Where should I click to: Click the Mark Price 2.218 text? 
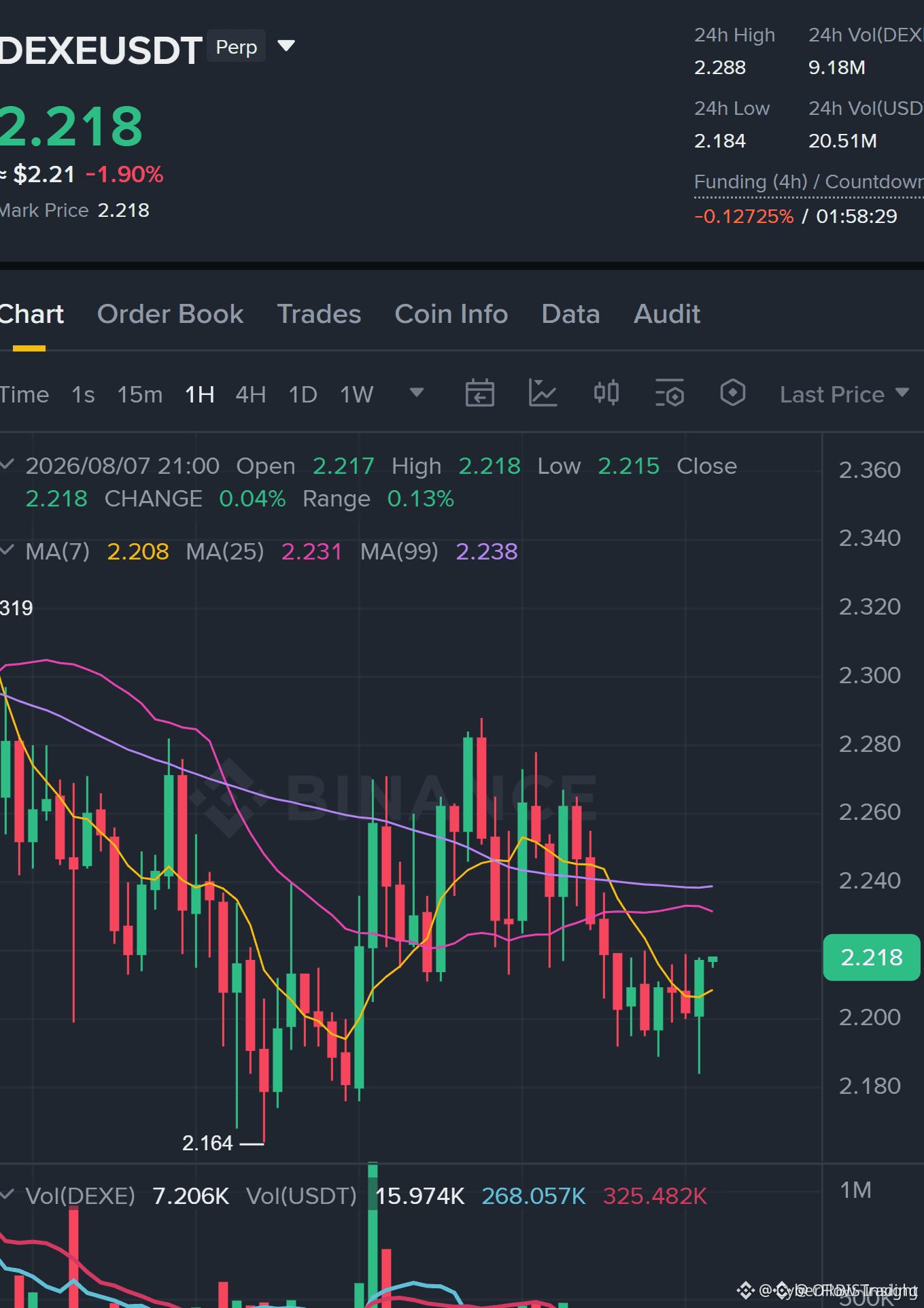click(x=75, y=210)
